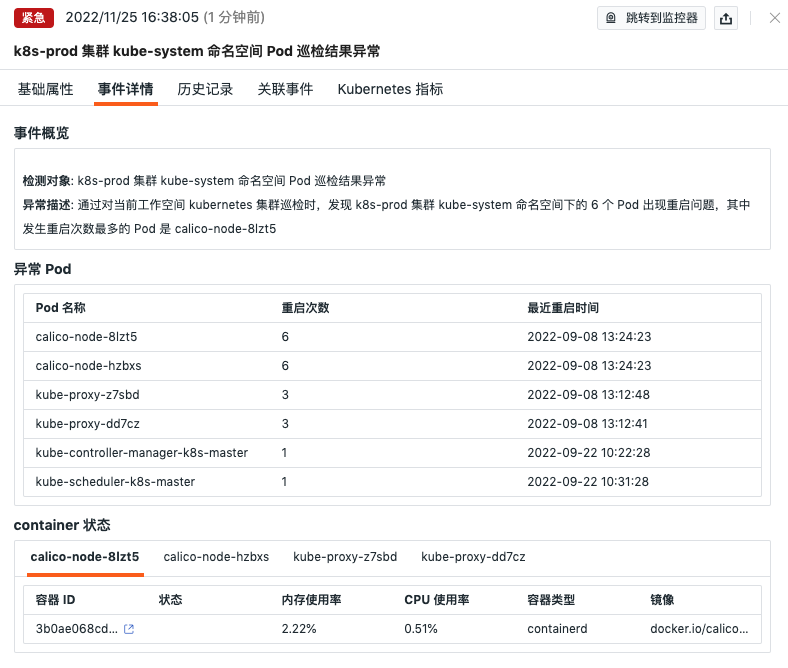788x668 pixels.
Task: Select the kube-scheduler-k8s-master row
Action: (392, 482)
